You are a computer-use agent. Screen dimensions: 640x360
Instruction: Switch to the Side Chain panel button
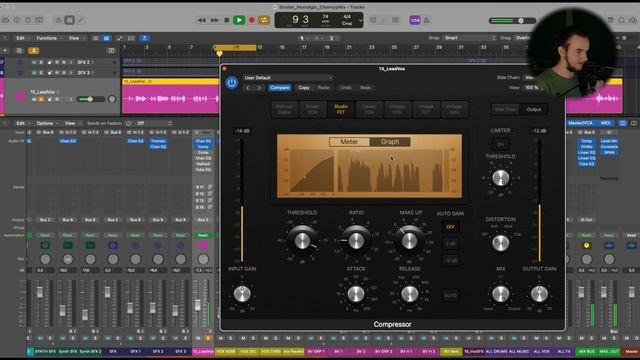[505, 109]
